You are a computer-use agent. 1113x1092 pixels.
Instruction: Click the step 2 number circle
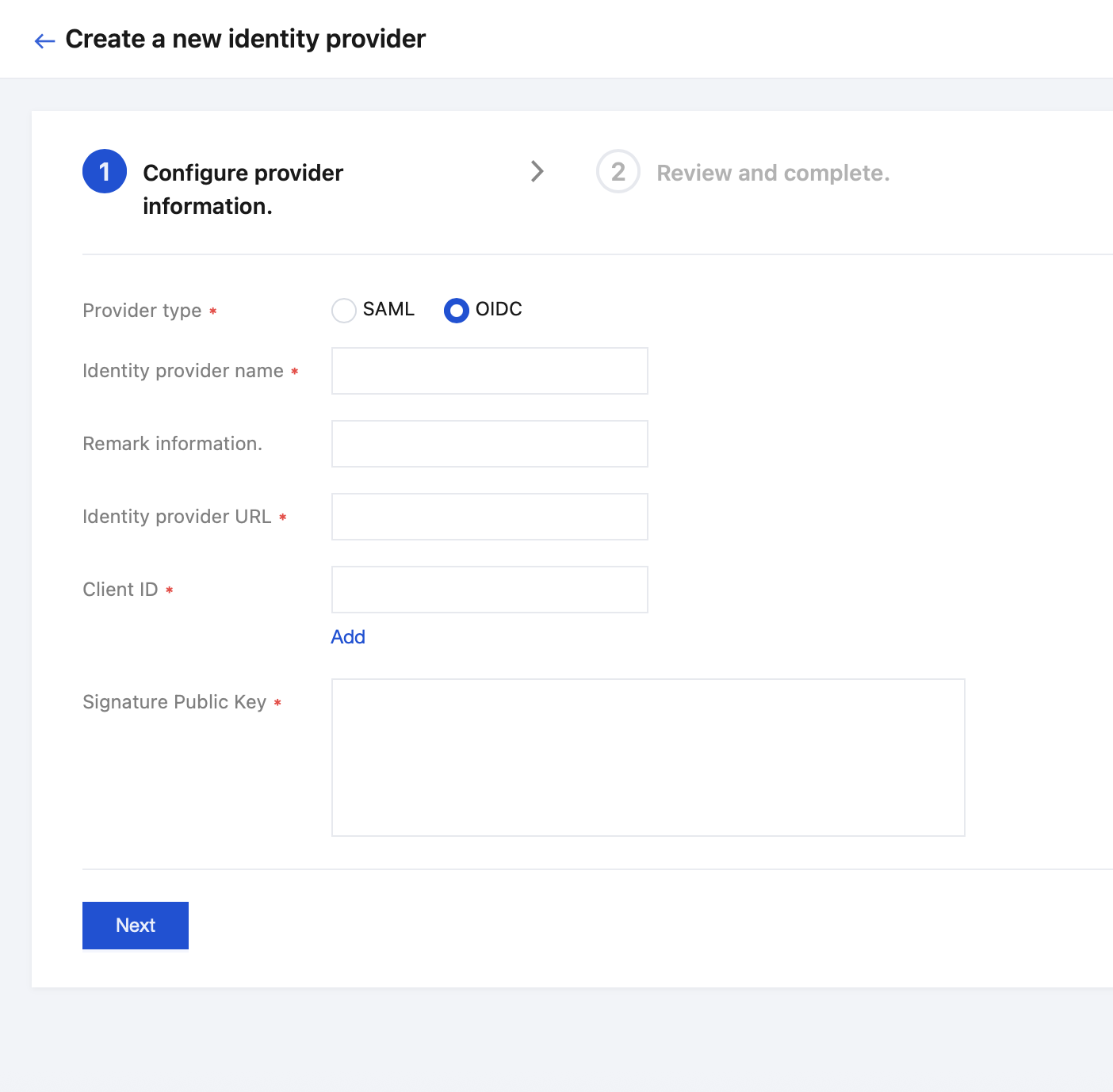(x=618, y=171)
